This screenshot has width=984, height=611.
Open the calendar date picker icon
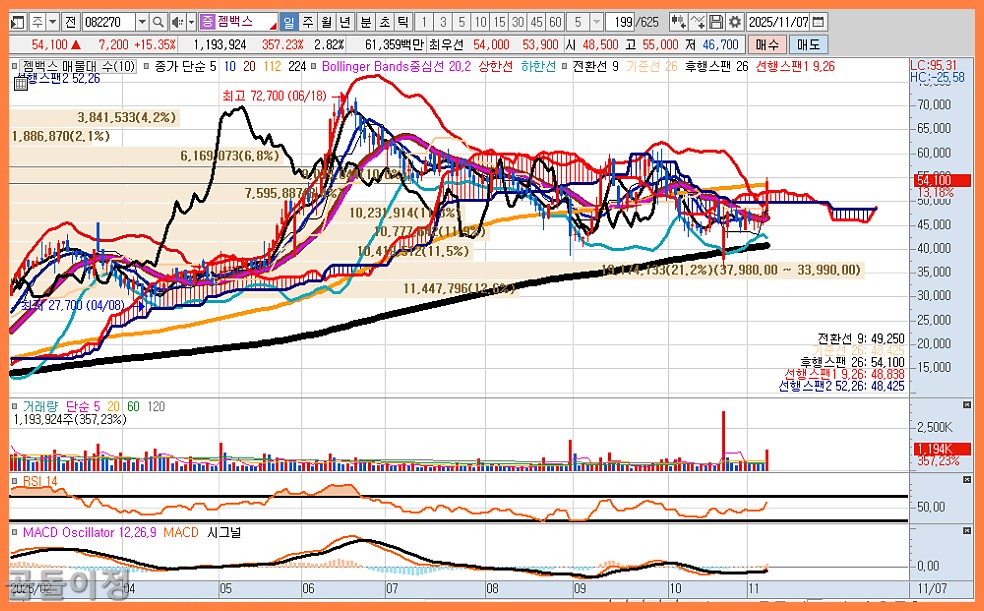click(x=818, y=23)
